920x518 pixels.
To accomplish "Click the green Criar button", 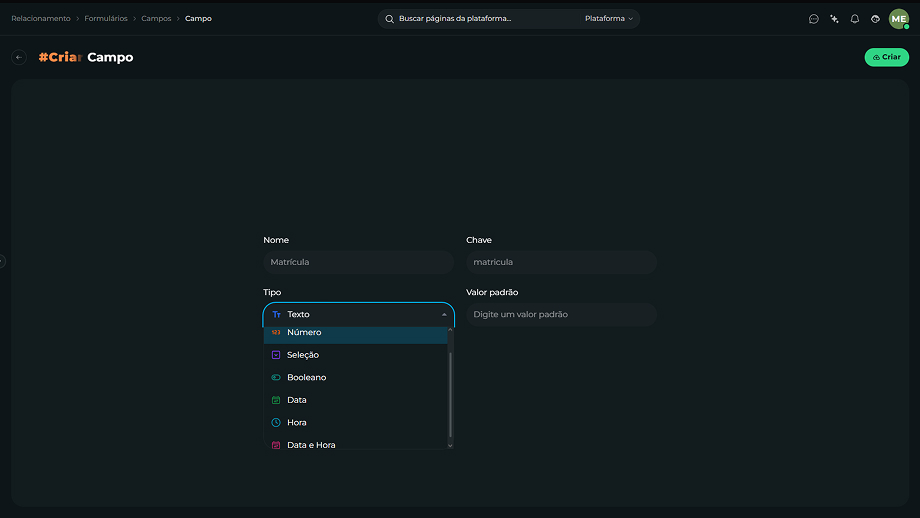I will click(886, 57).
